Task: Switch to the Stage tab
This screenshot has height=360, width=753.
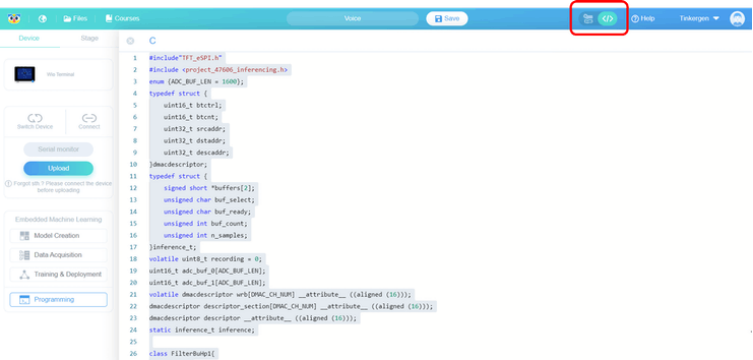Action: pos(89,38)
